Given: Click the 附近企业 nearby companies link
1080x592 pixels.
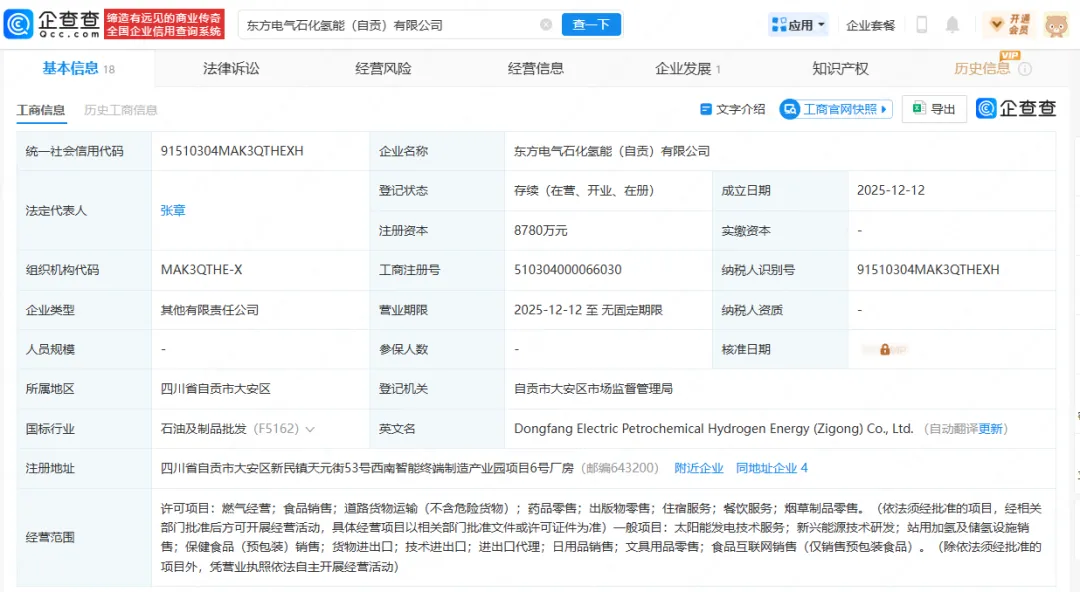Looking at the screenshot, I should (699, 468).
